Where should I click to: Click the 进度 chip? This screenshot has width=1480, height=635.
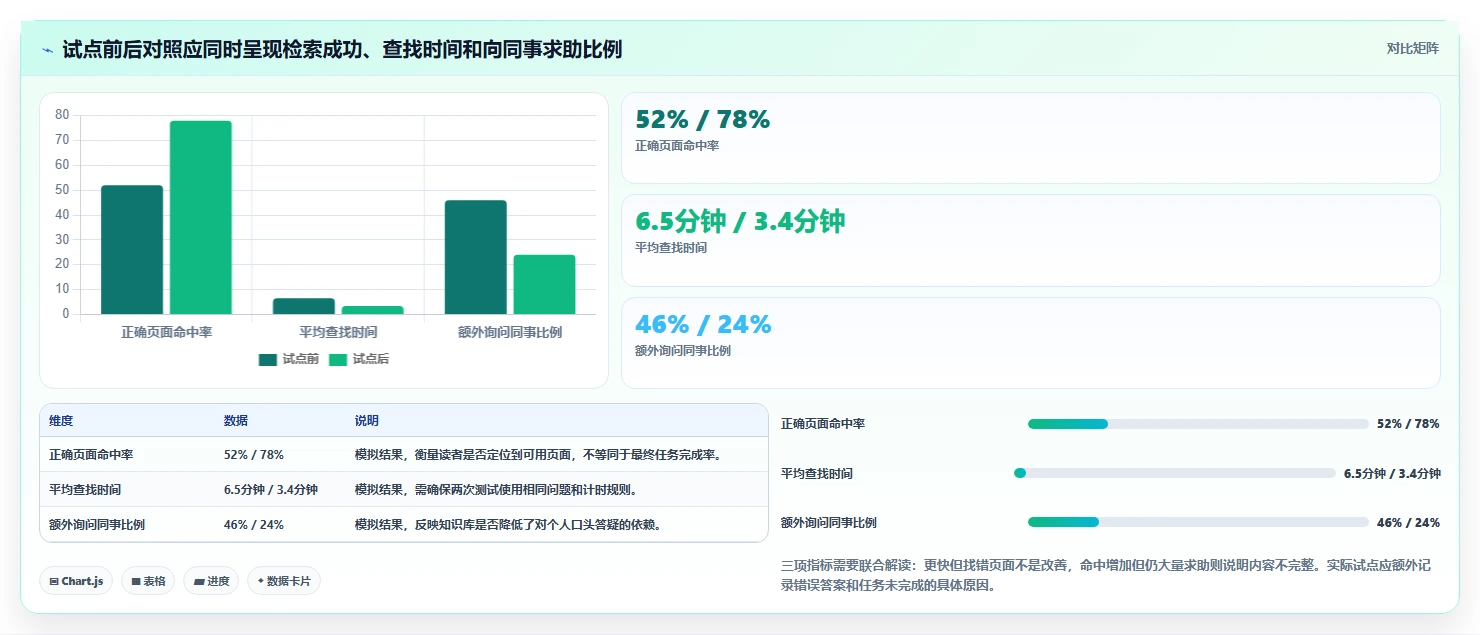pyautogui.click(x=211, y=581)
